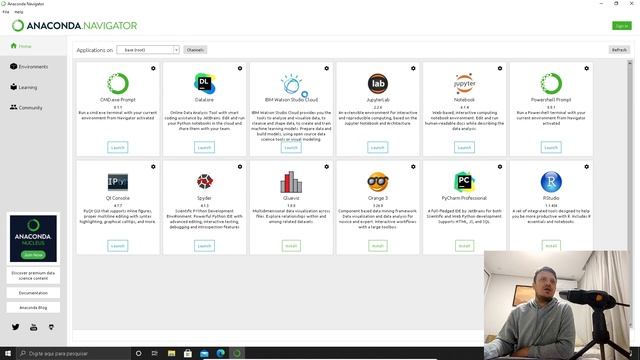This screenshot has width=640, height=360.
Task: Open settings gear on IBM Watson Studio card
Action: (327, 68)
